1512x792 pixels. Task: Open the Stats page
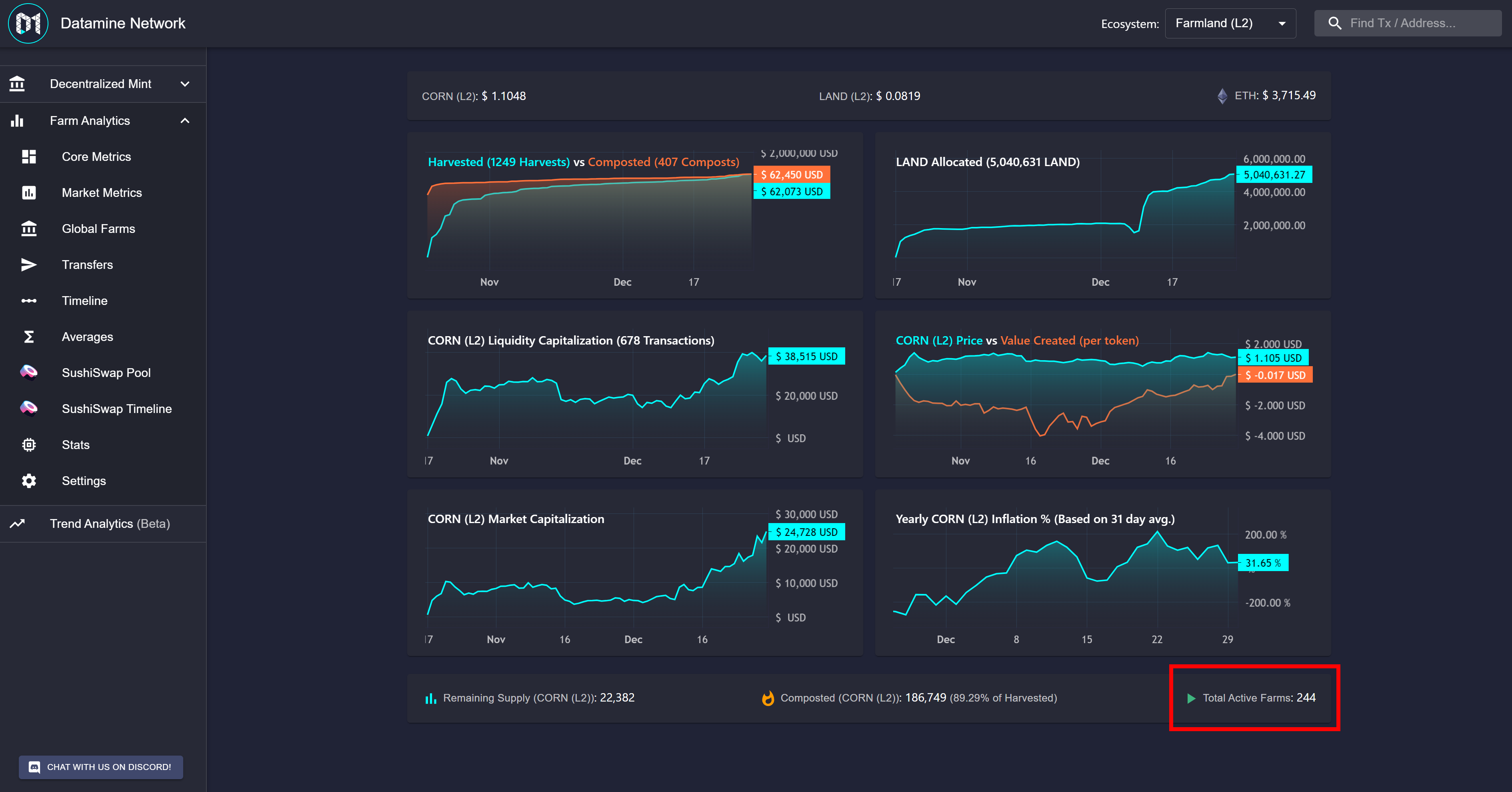[103, 445]
